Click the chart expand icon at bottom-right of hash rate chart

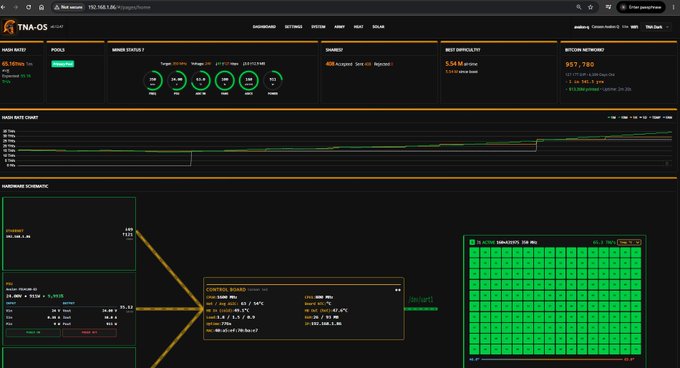pos(667,163)
